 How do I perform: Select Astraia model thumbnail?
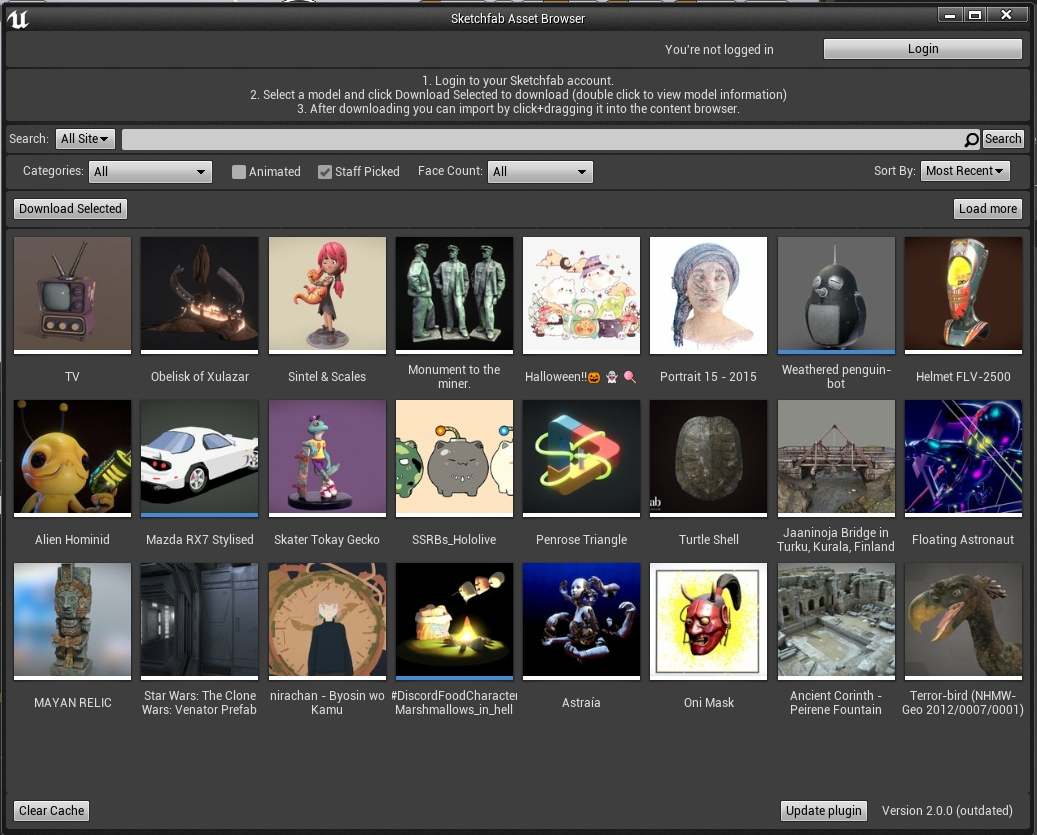[x=581, y=621]
